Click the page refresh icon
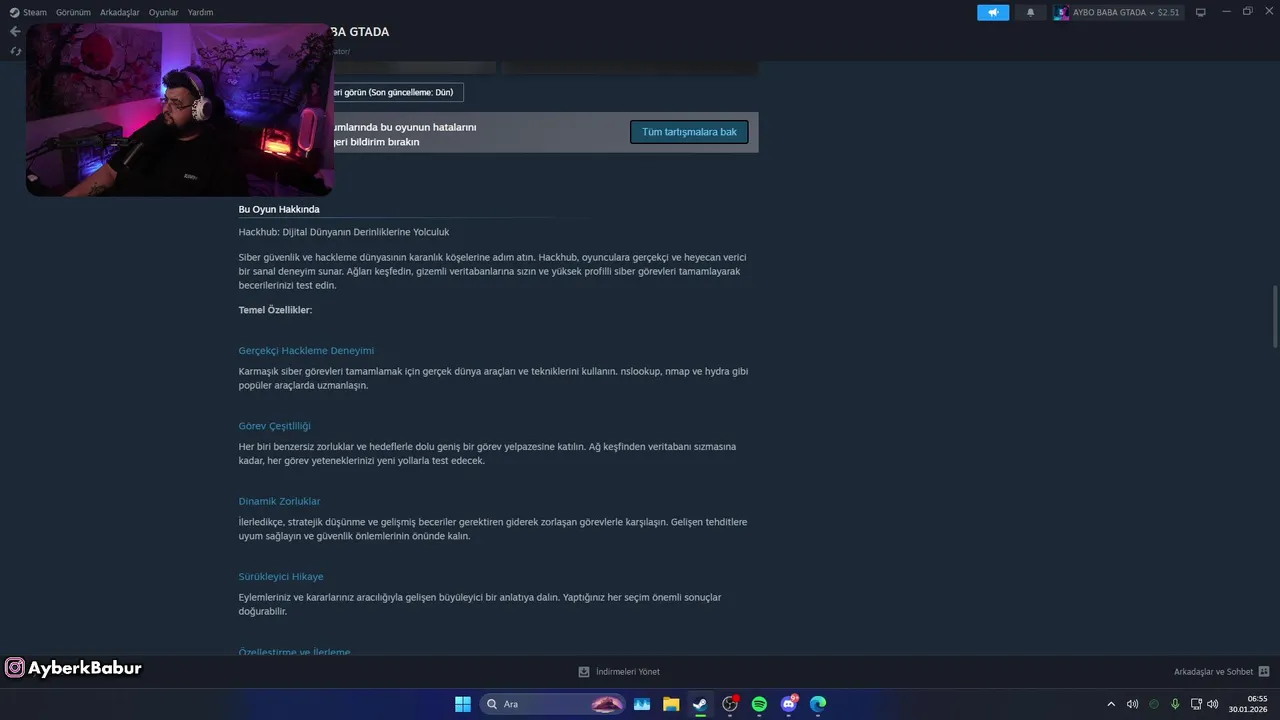Screen dimensions: 1280x720 (15, 51)
